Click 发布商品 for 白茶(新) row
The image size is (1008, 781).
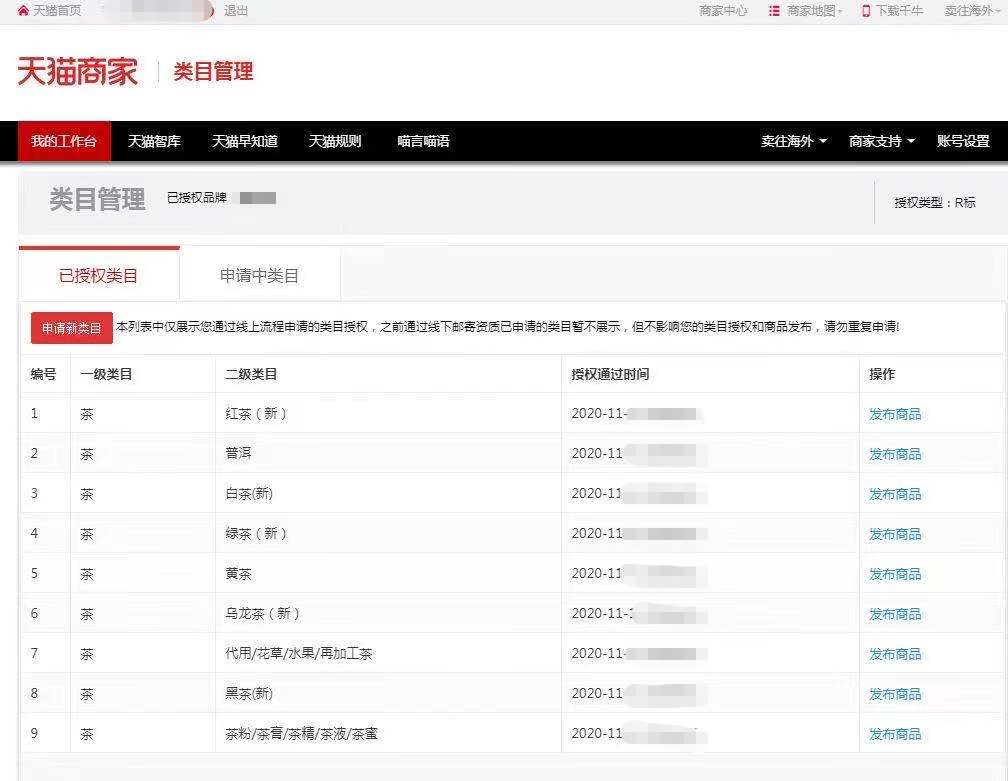895,494
